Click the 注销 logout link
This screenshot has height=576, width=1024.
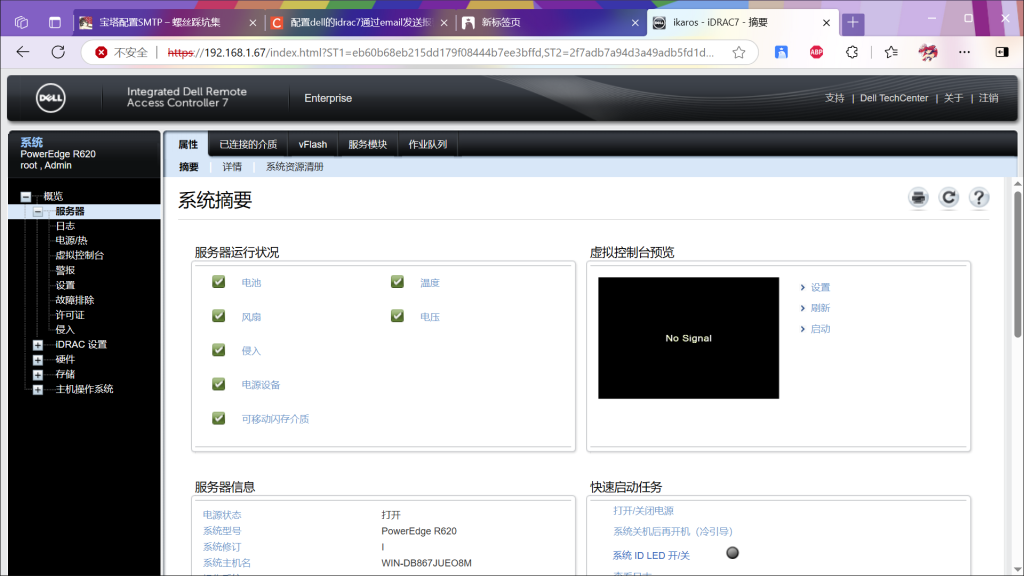pyautogui.click(x=988, y=98)
